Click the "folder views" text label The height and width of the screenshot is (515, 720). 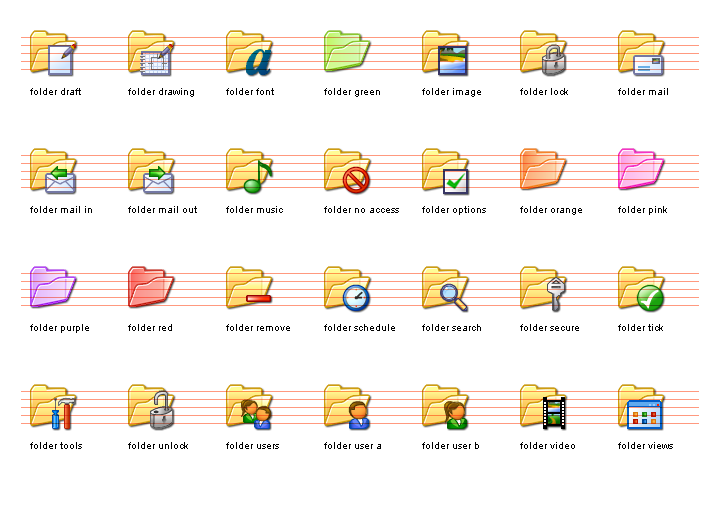tap(645, 446)
